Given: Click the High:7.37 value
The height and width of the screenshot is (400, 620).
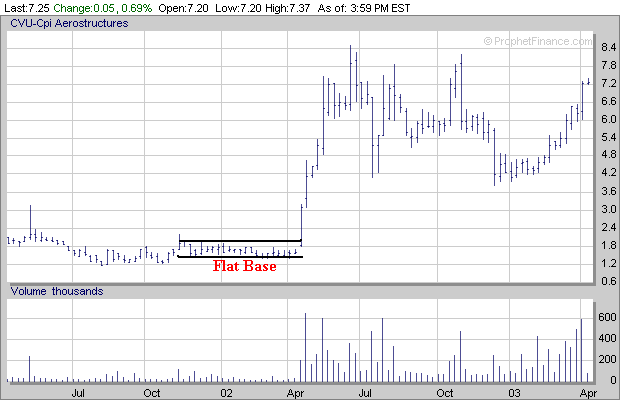Looking at the screenshot, I should point(287,8).
